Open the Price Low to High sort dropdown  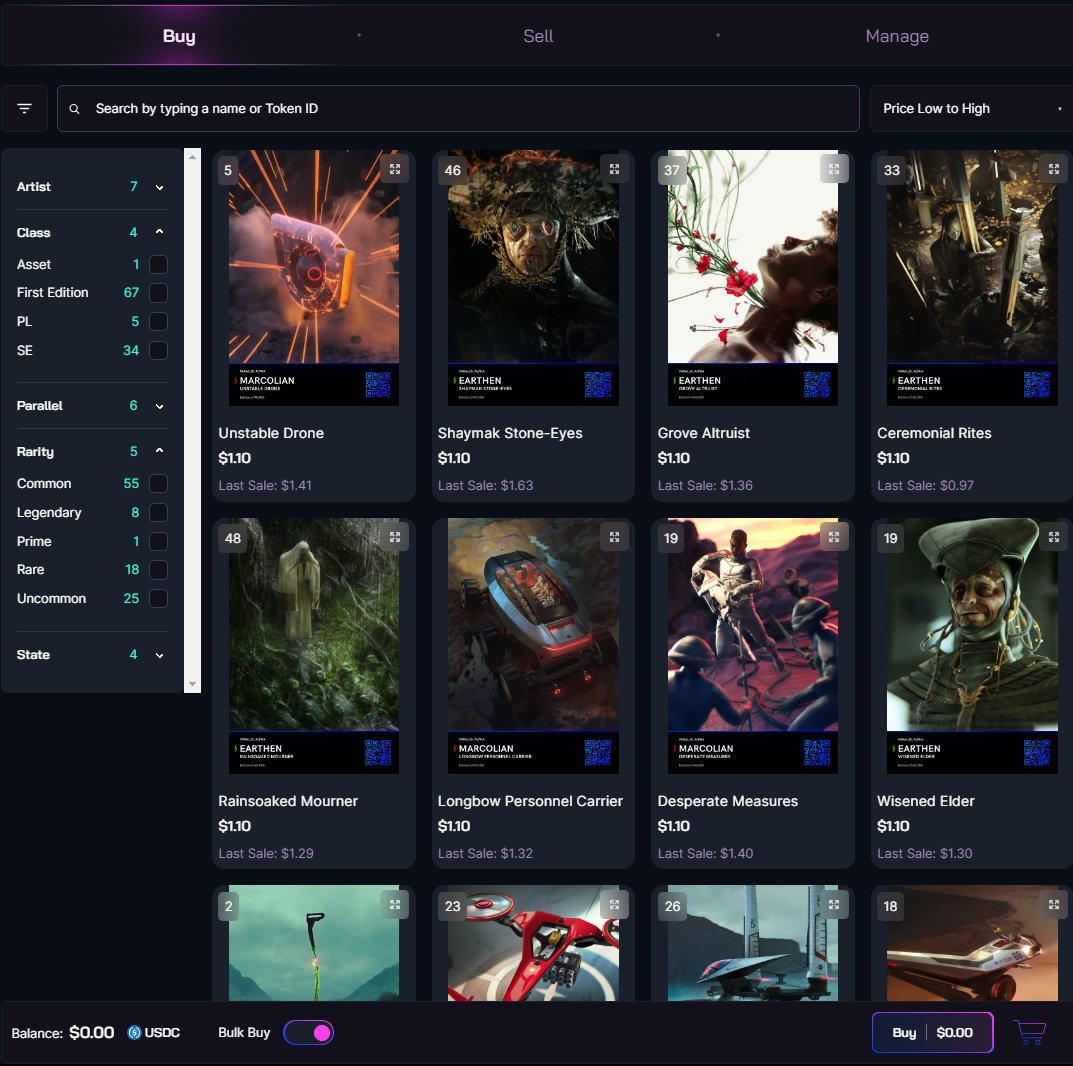[971, 108]
